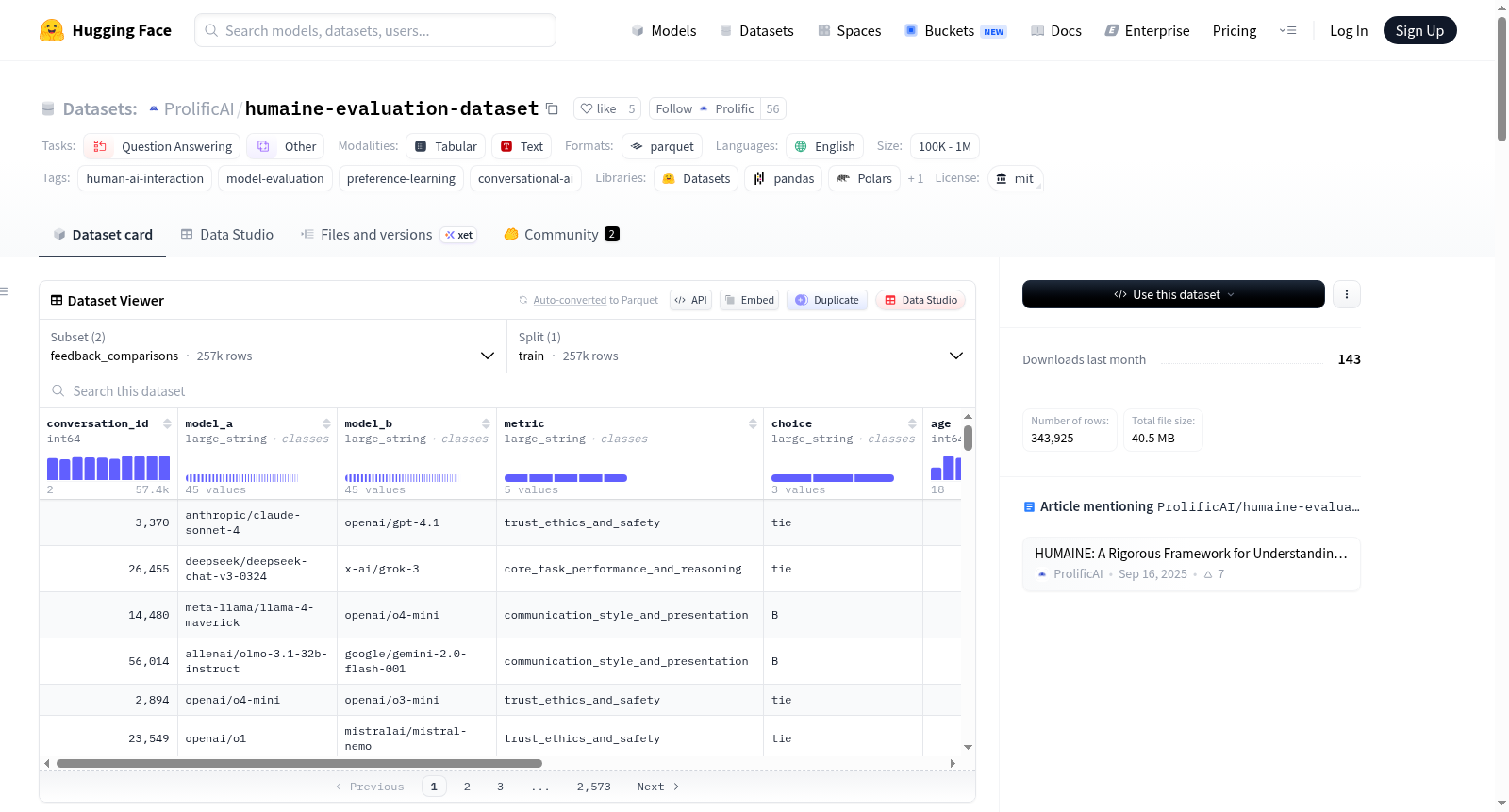Select the Tabular modality tag
This screenshot has height=812, width=1509.
[446, 146]
